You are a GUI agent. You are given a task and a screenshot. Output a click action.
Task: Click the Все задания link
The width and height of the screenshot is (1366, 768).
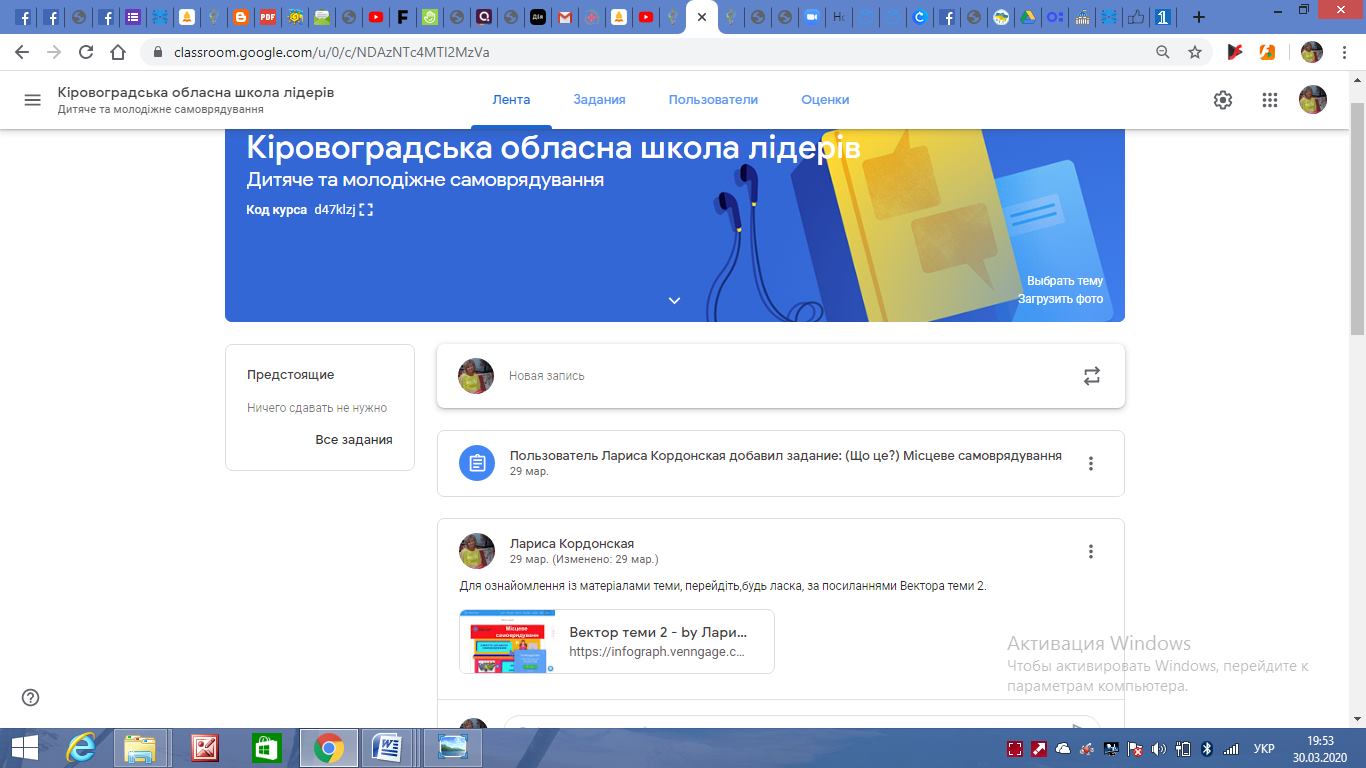tap(353, 440)
